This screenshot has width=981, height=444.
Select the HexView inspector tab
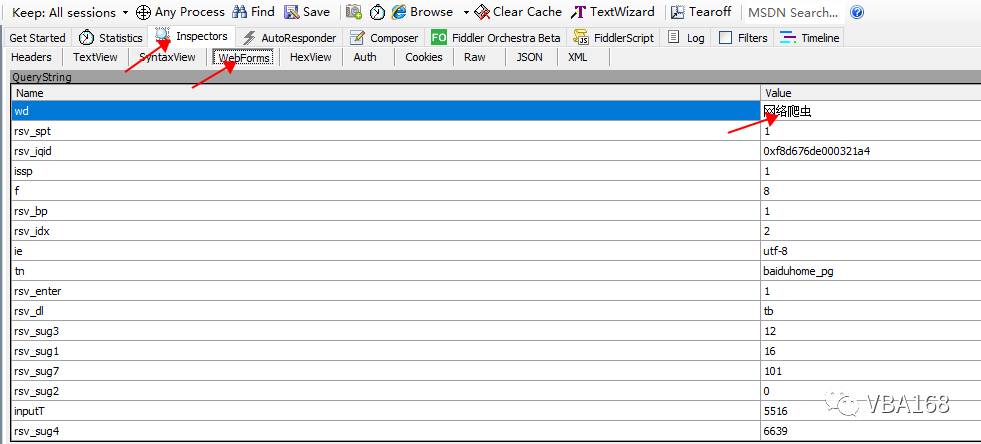[310, 57]
